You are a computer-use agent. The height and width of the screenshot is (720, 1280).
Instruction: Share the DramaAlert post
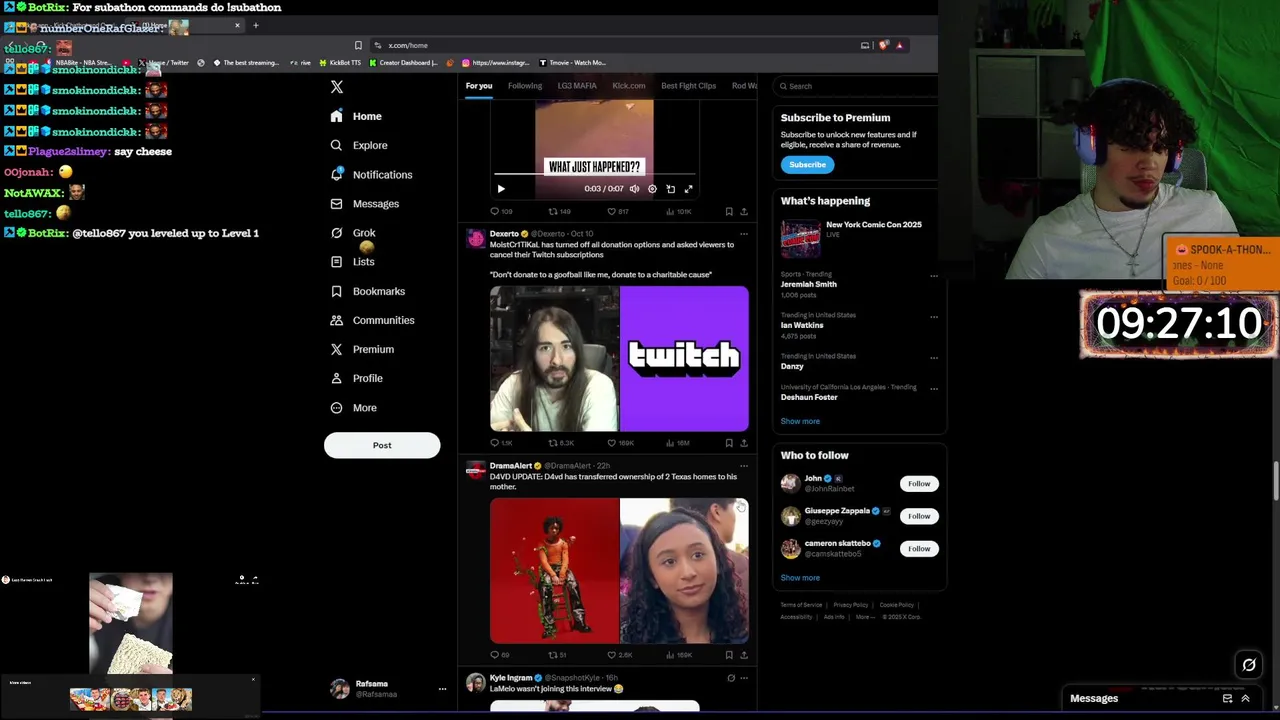pyautogui.click(x=743, y=655)
